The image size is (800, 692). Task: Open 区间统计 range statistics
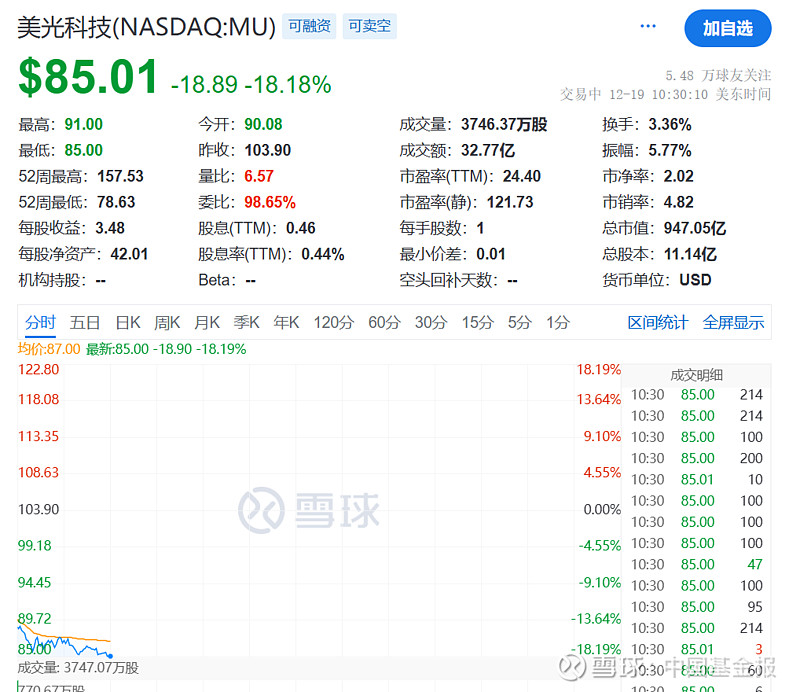coord(658,322)
